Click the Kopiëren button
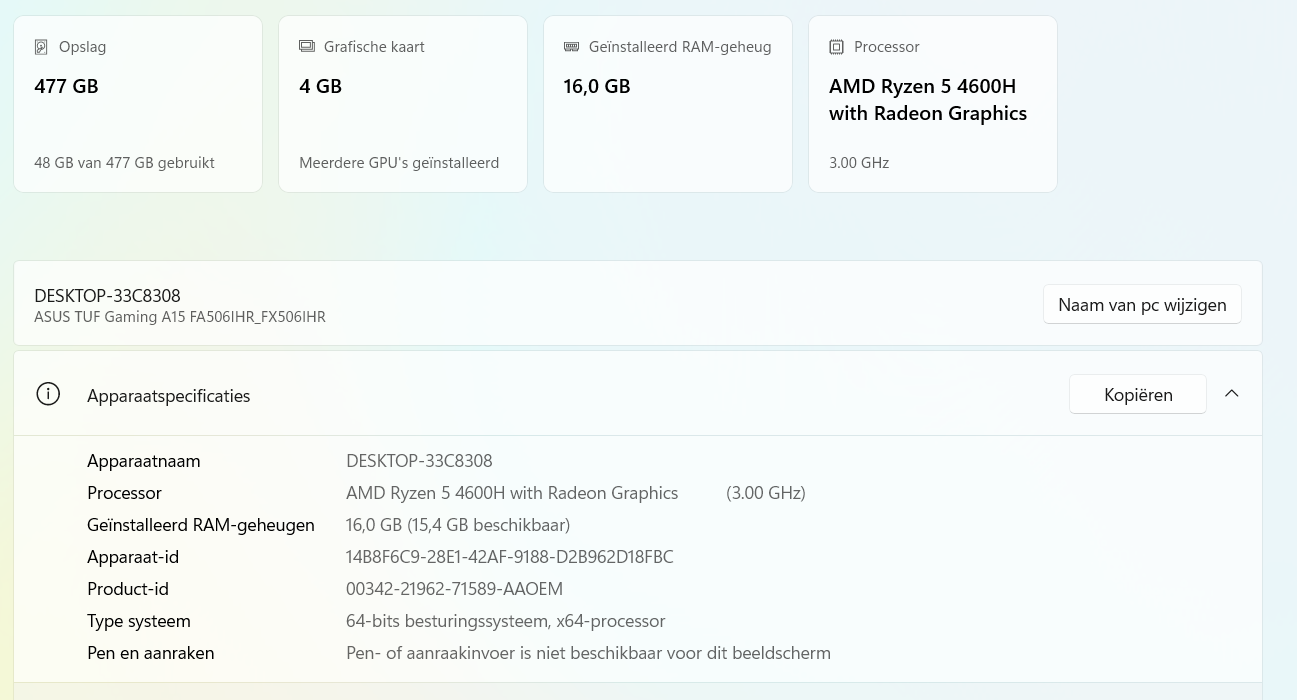The height and width of the screenshot is (700, 1297). point(1138,394)
